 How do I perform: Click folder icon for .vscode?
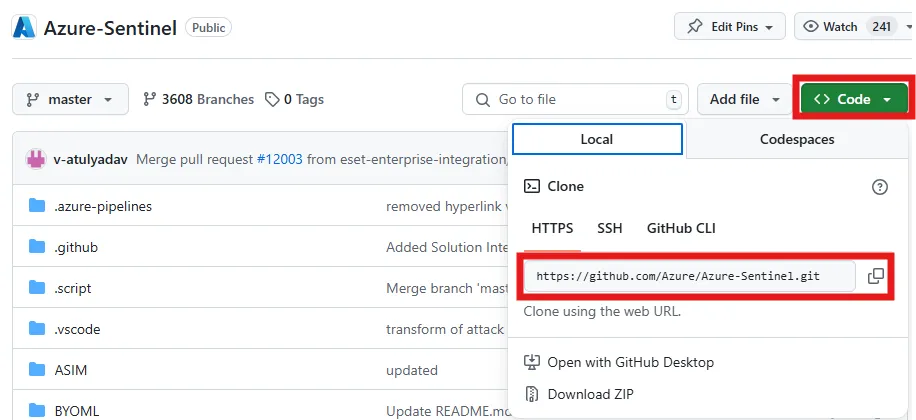[x=37, y=328]
